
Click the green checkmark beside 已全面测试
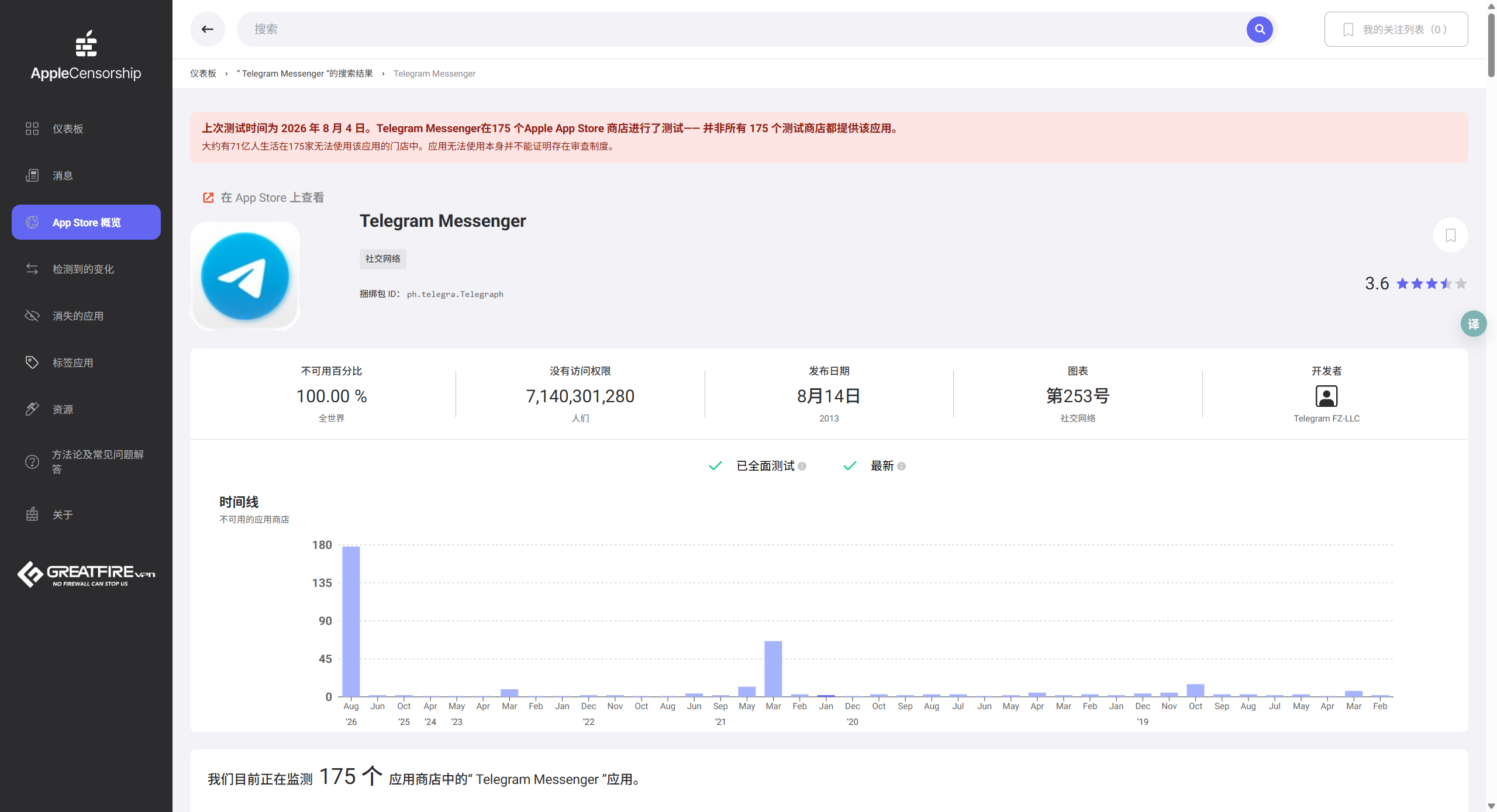point(716,466)
